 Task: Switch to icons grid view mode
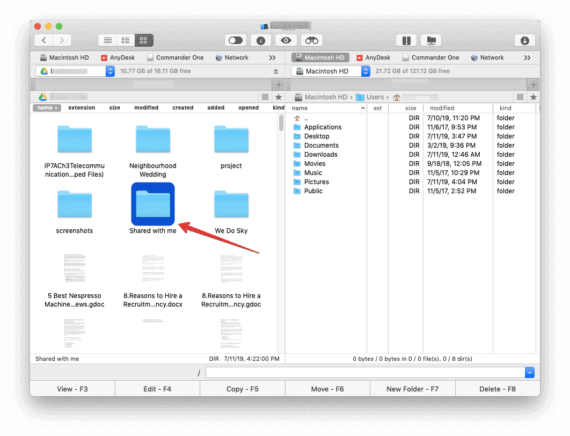[144, 40]
